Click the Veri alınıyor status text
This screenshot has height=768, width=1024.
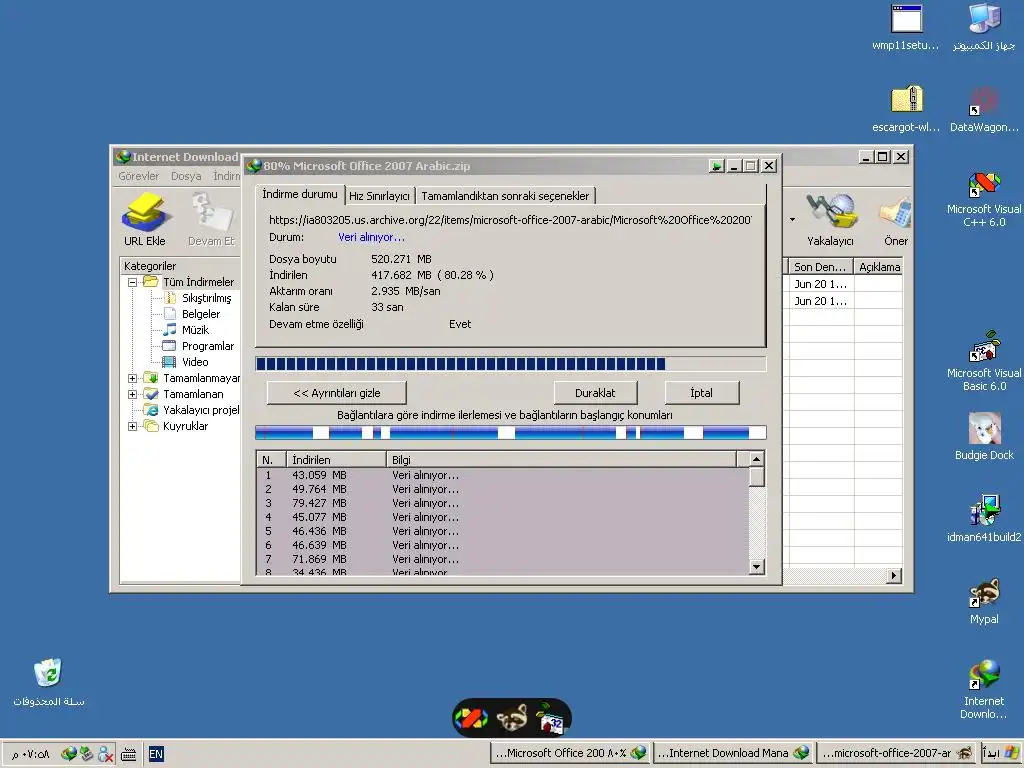point(371,237)
